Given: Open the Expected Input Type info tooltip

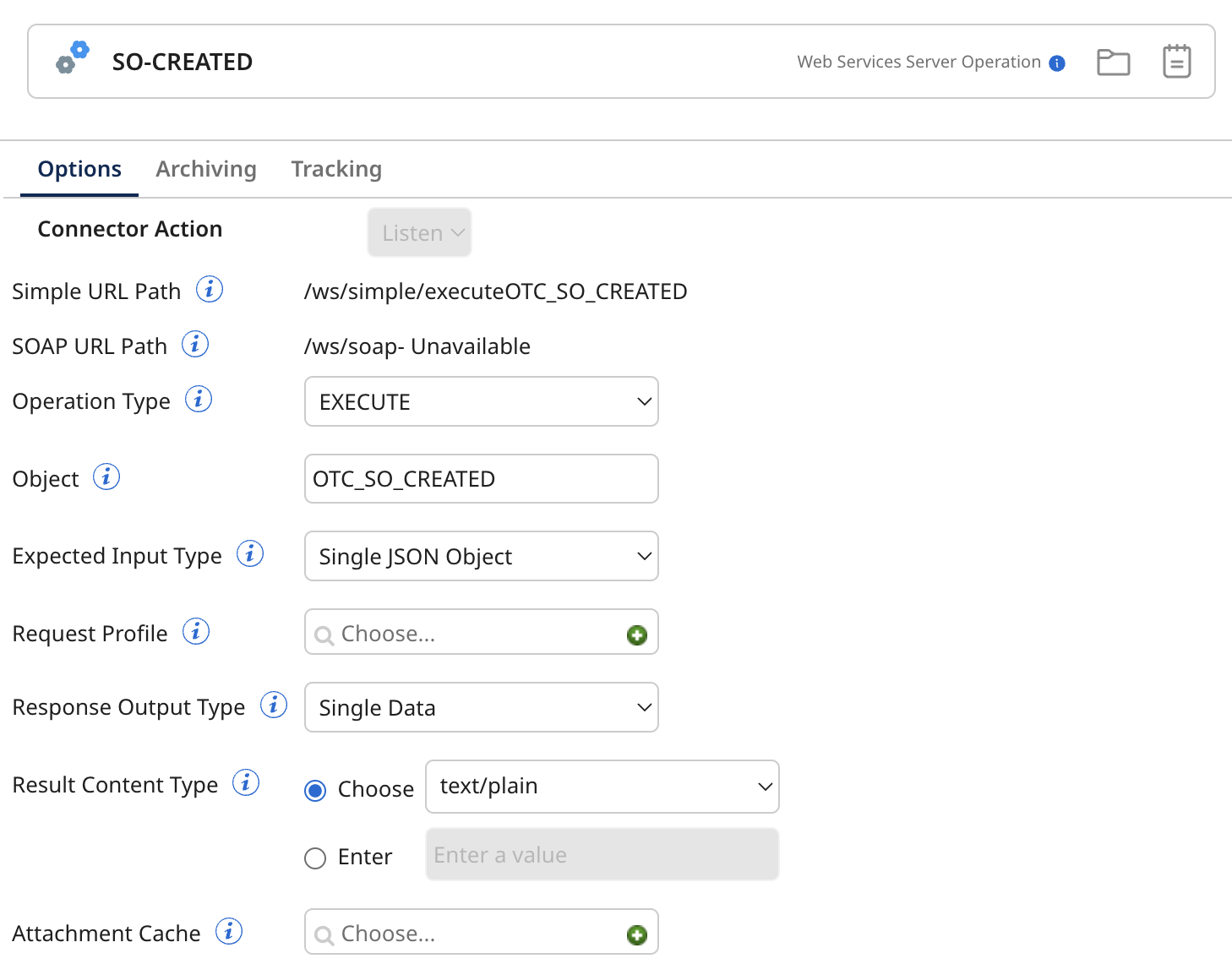Looking at the screenshot, I should 250,553.
